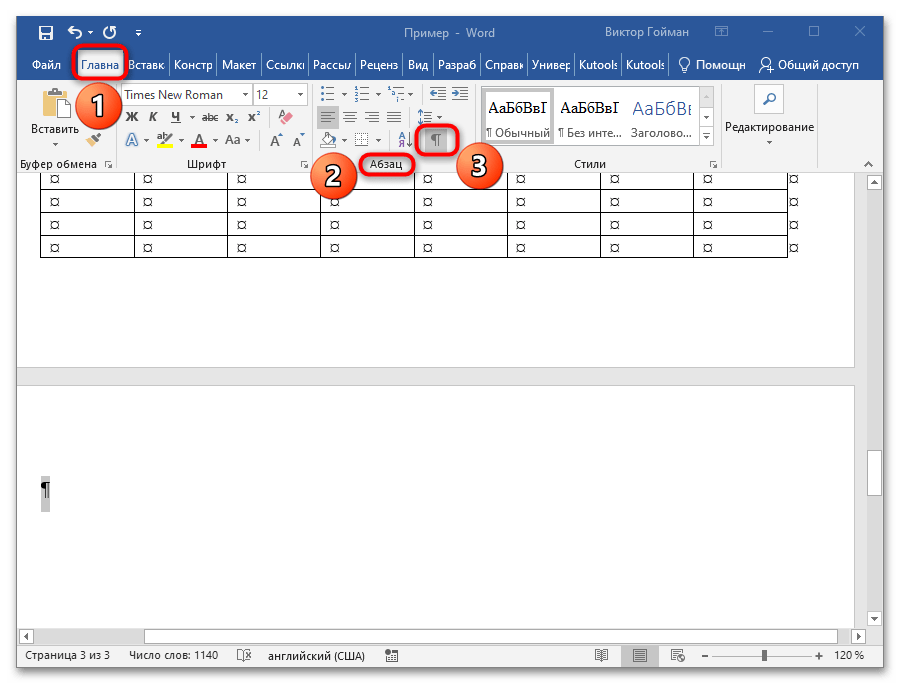Image resolution: width=900 pixels, height=684 pixels.
Task: Justify the paragraph text
Action: click(394, 118)
